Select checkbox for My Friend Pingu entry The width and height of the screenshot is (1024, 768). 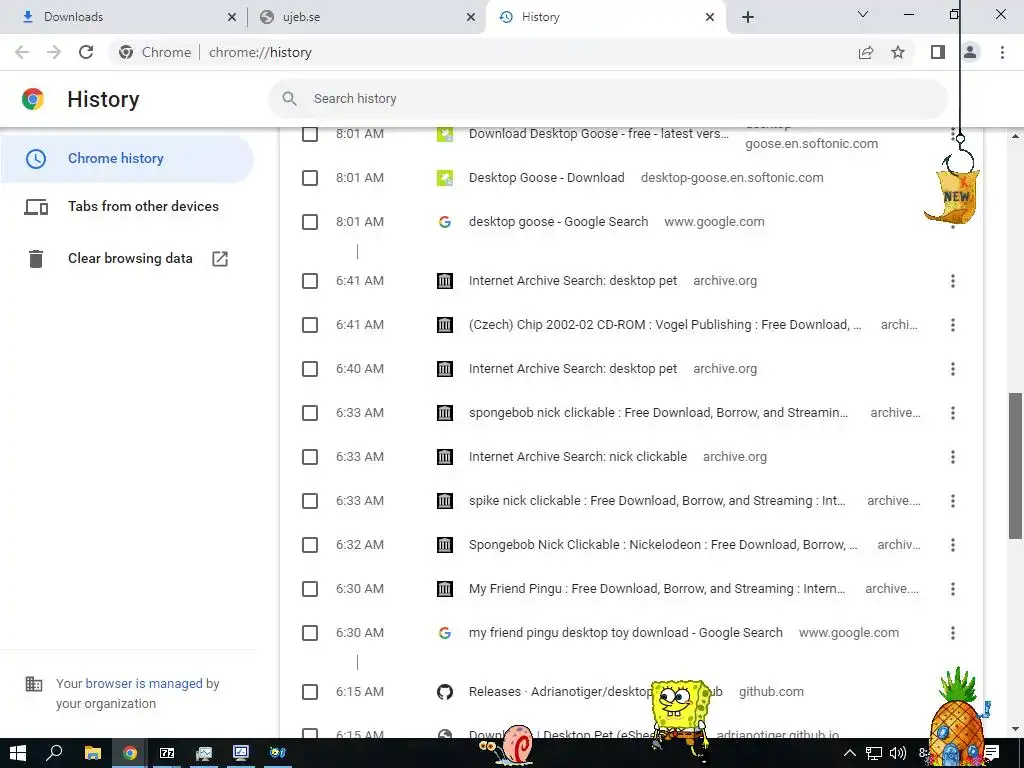310,589
